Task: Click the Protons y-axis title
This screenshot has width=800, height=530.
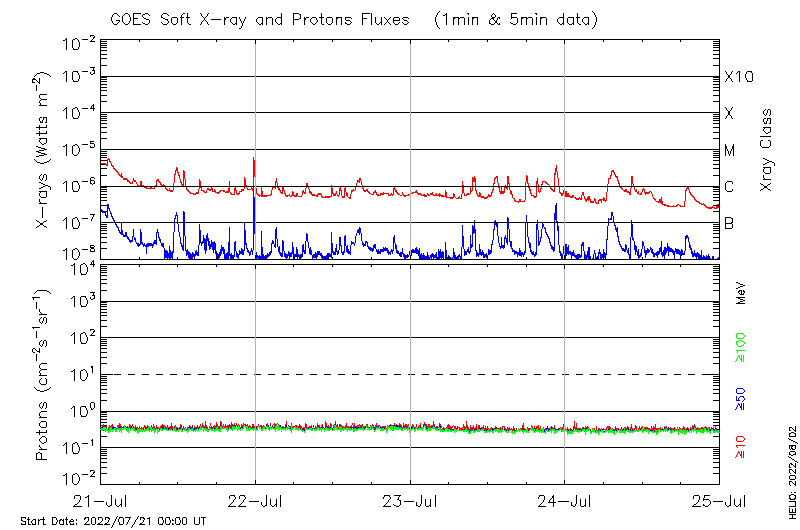Action: point(43,374)
